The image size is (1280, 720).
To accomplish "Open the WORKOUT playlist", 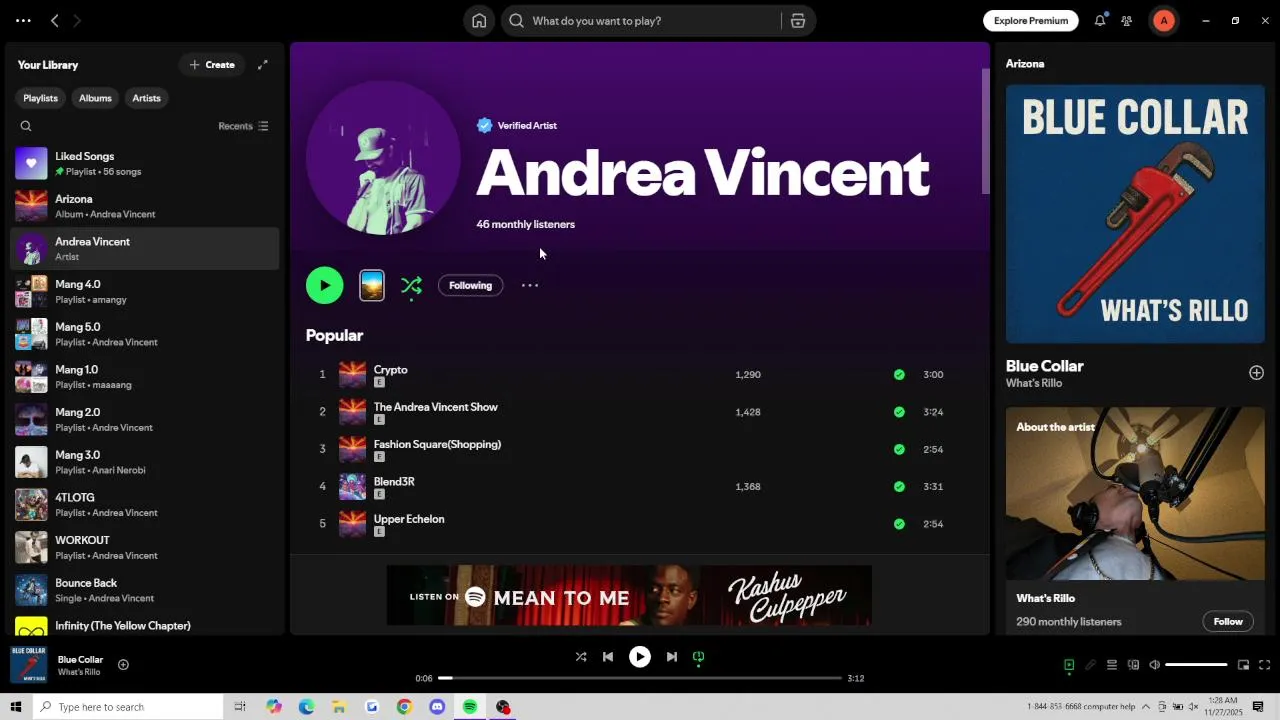I will pos(144,547).
